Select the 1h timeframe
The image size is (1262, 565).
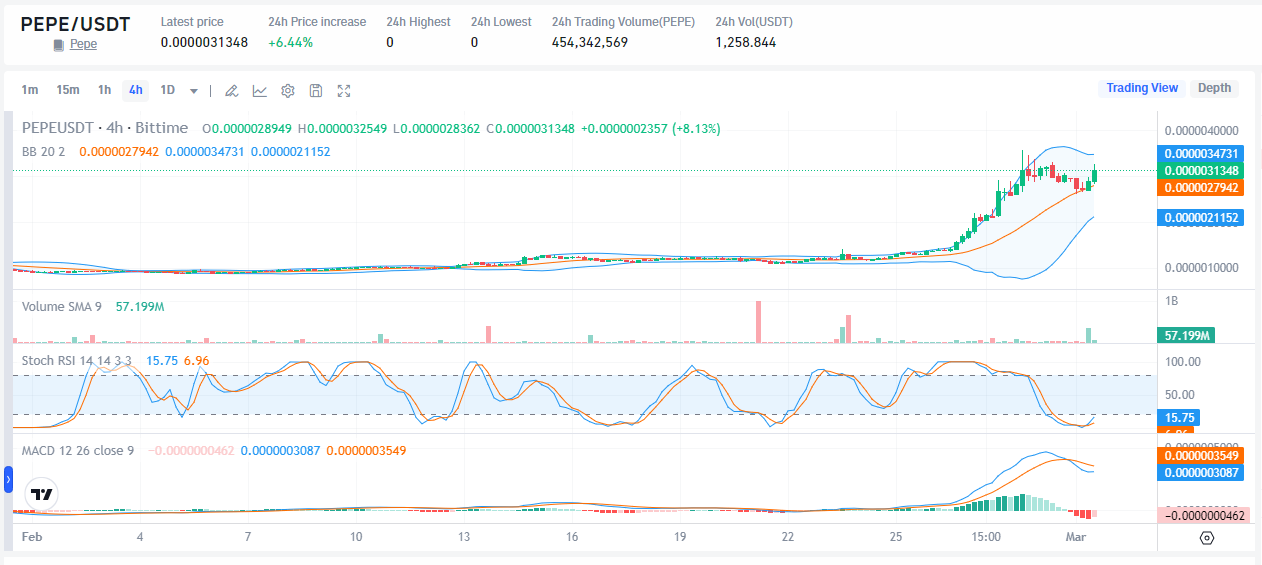[104, 90]
